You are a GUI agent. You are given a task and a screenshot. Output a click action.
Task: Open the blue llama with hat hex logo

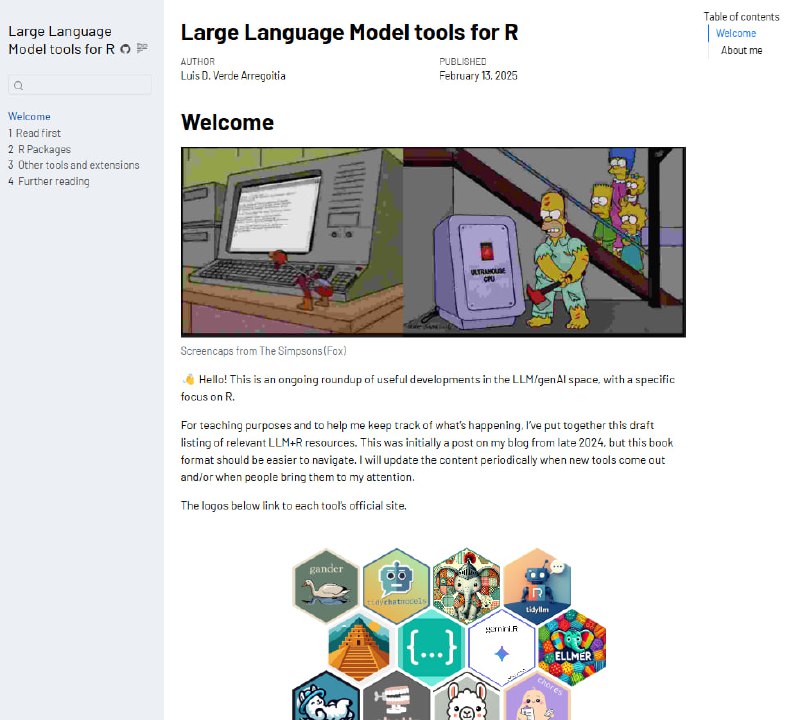326,697
